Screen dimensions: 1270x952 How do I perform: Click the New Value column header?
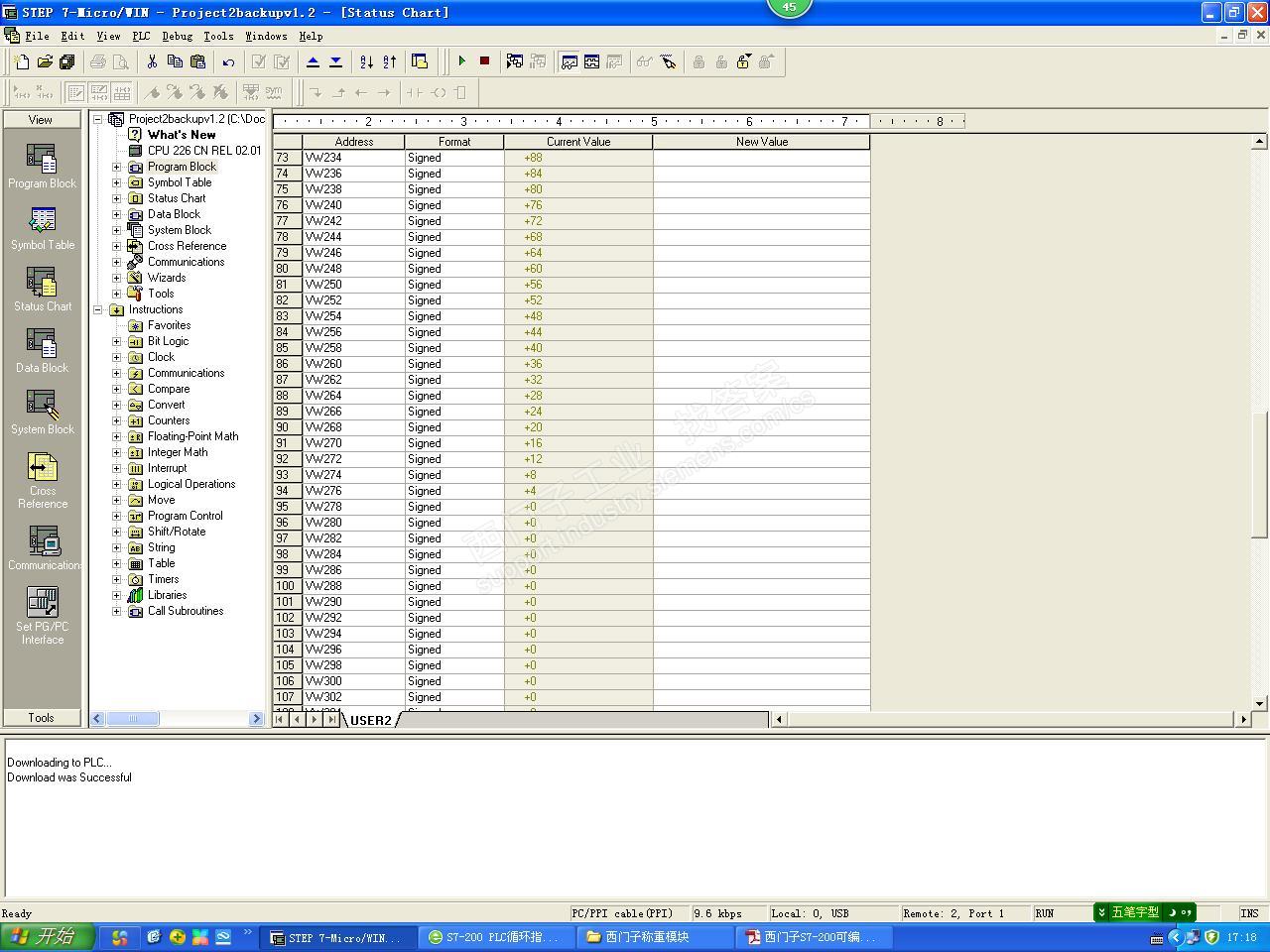click(x=761, y=142)
